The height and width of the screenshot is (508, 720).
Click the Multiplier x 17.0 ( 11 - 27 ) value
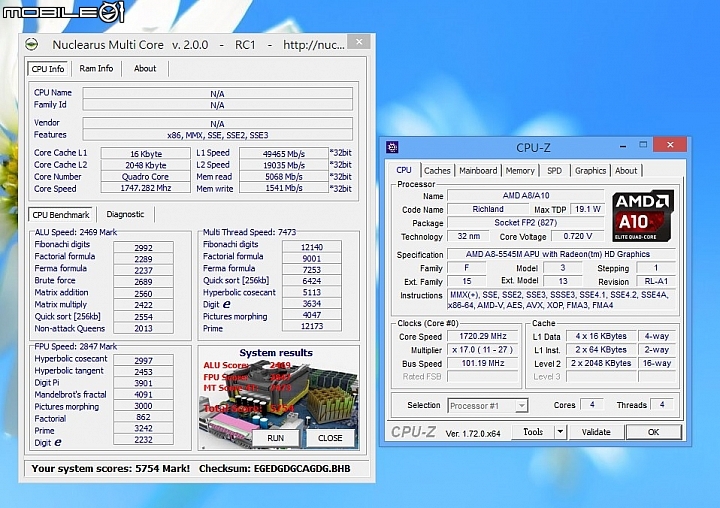click(x=483, y=350)
